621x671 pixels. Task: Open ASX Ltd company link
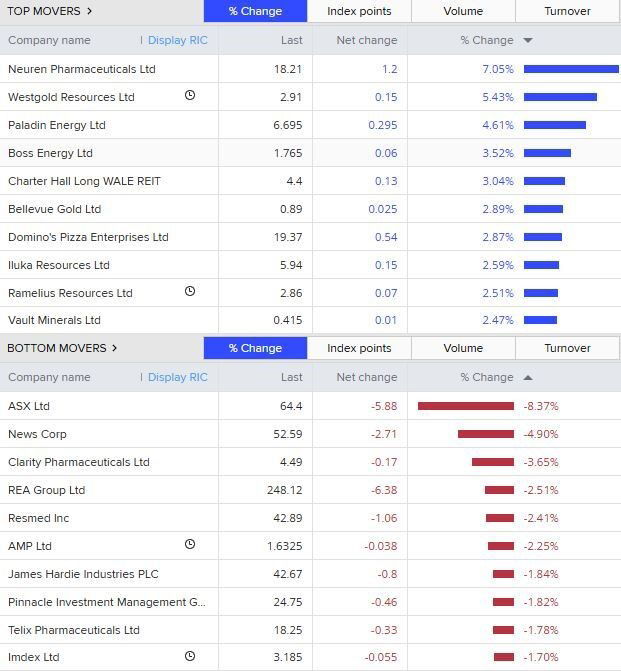(x=29, y=406)
